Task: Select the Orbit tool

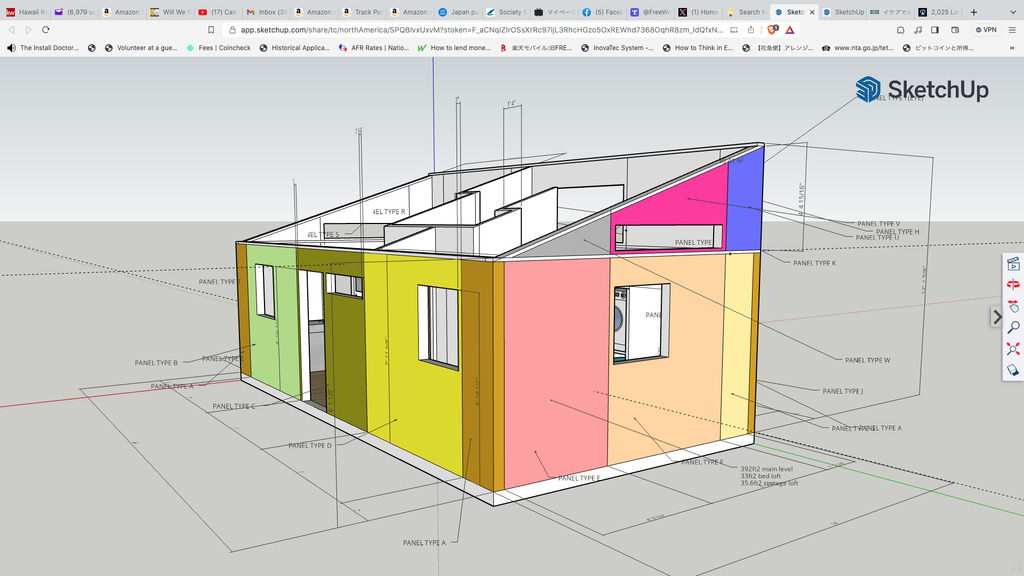Action: [1013, 285]
